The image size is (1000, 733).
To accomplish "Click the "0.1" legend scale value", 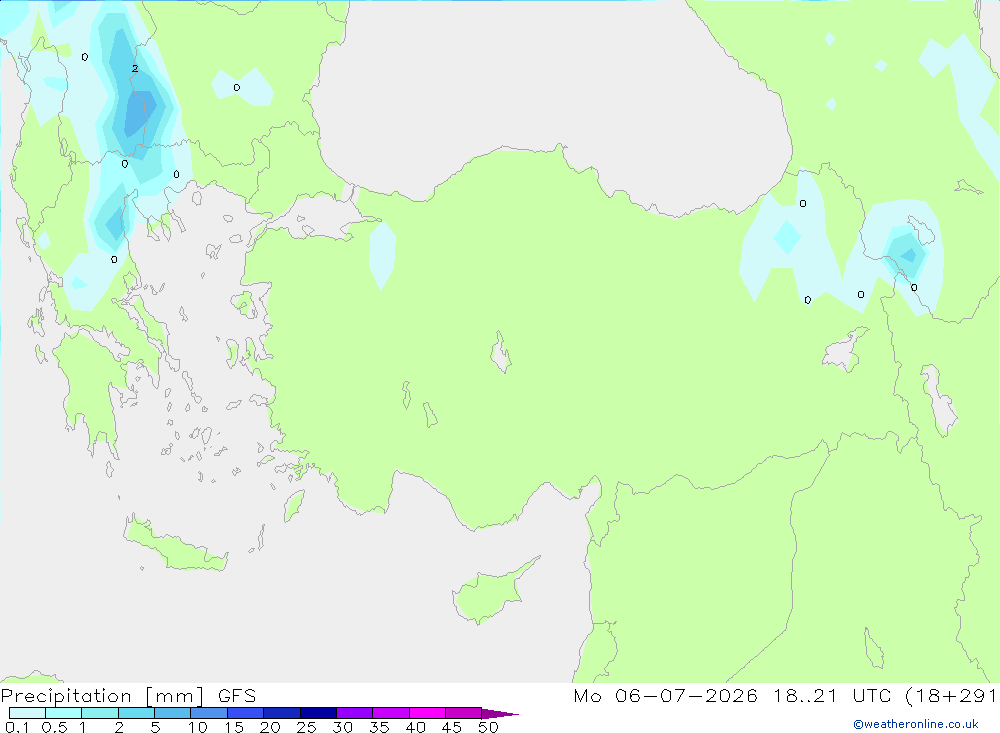I will coord(17,727).
